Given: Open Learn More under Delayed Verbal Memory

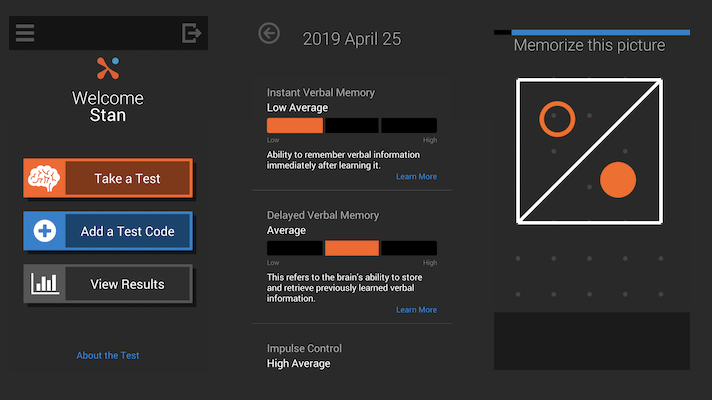Looking at the screenshot, I should point(416,310).
